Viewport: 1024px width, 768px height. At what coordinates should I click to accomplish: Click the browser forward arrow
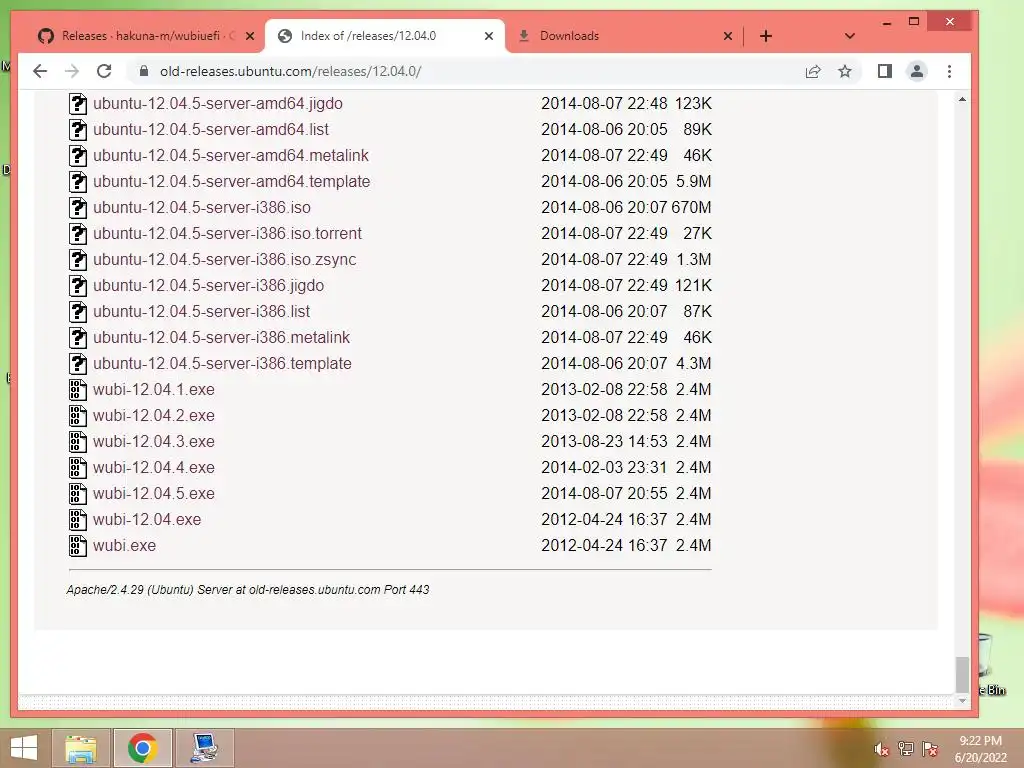[x=72, y=71]
